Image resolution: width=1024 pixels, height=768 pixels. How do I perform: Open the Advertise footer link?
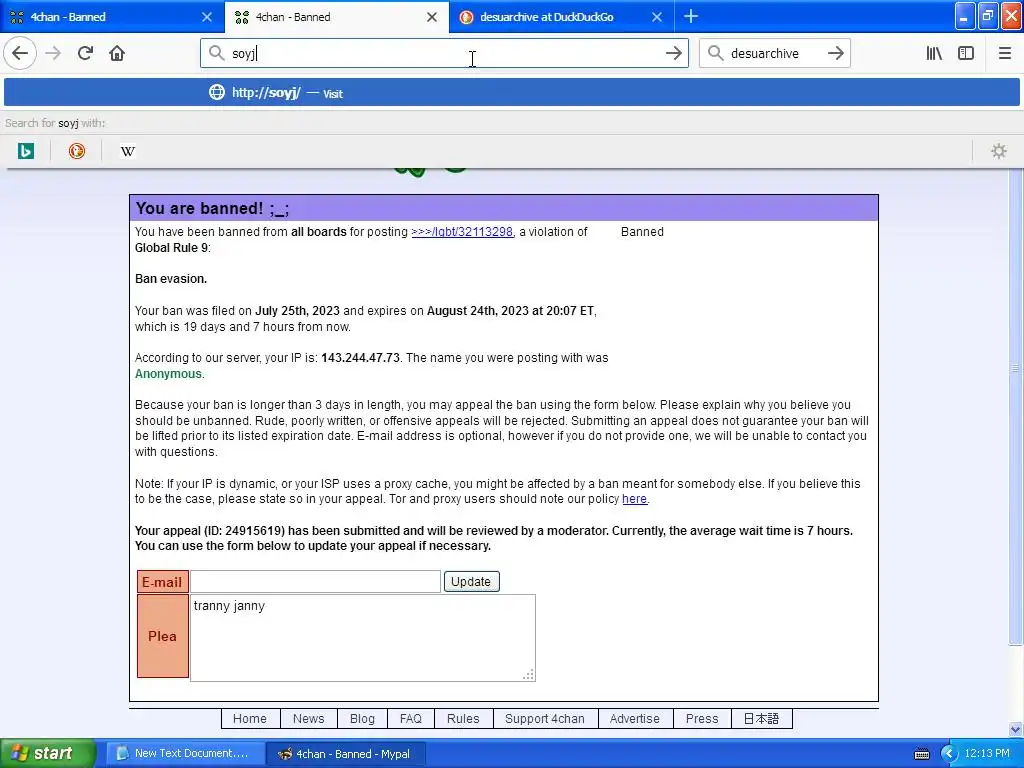pos(635,718)
